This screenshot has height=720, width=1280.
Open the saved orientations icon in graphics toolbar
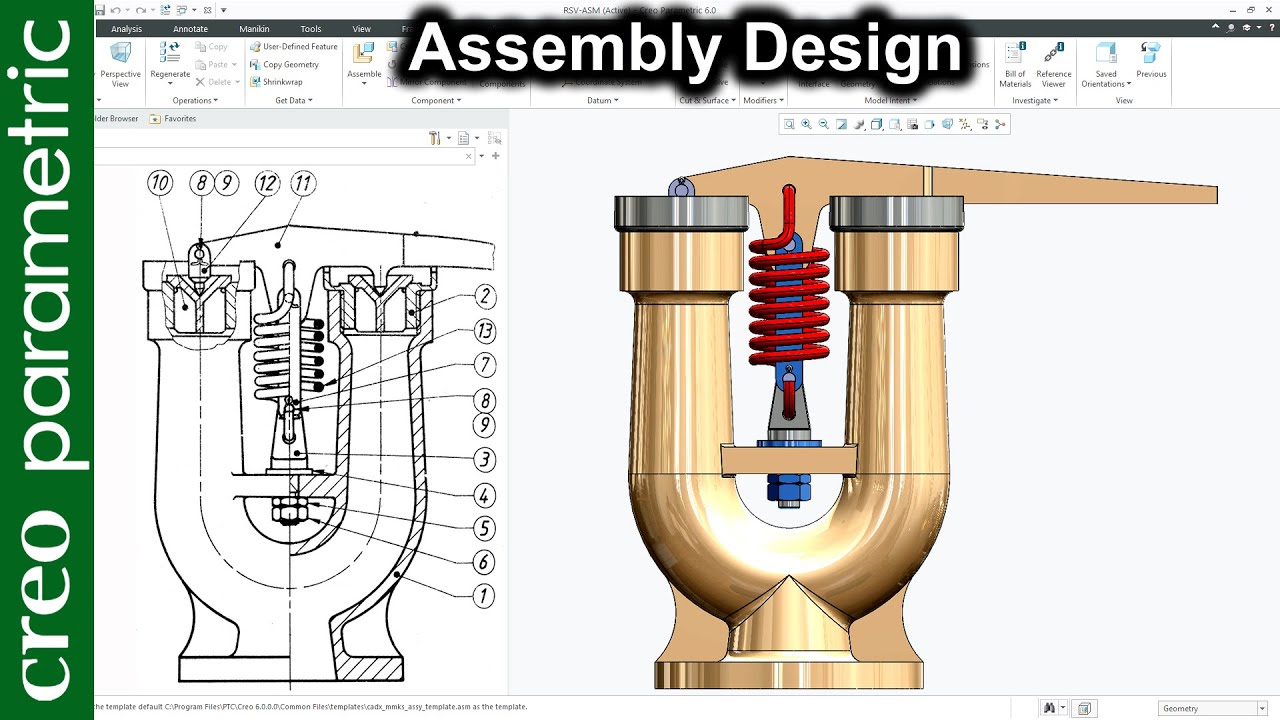tap(894, 124)
